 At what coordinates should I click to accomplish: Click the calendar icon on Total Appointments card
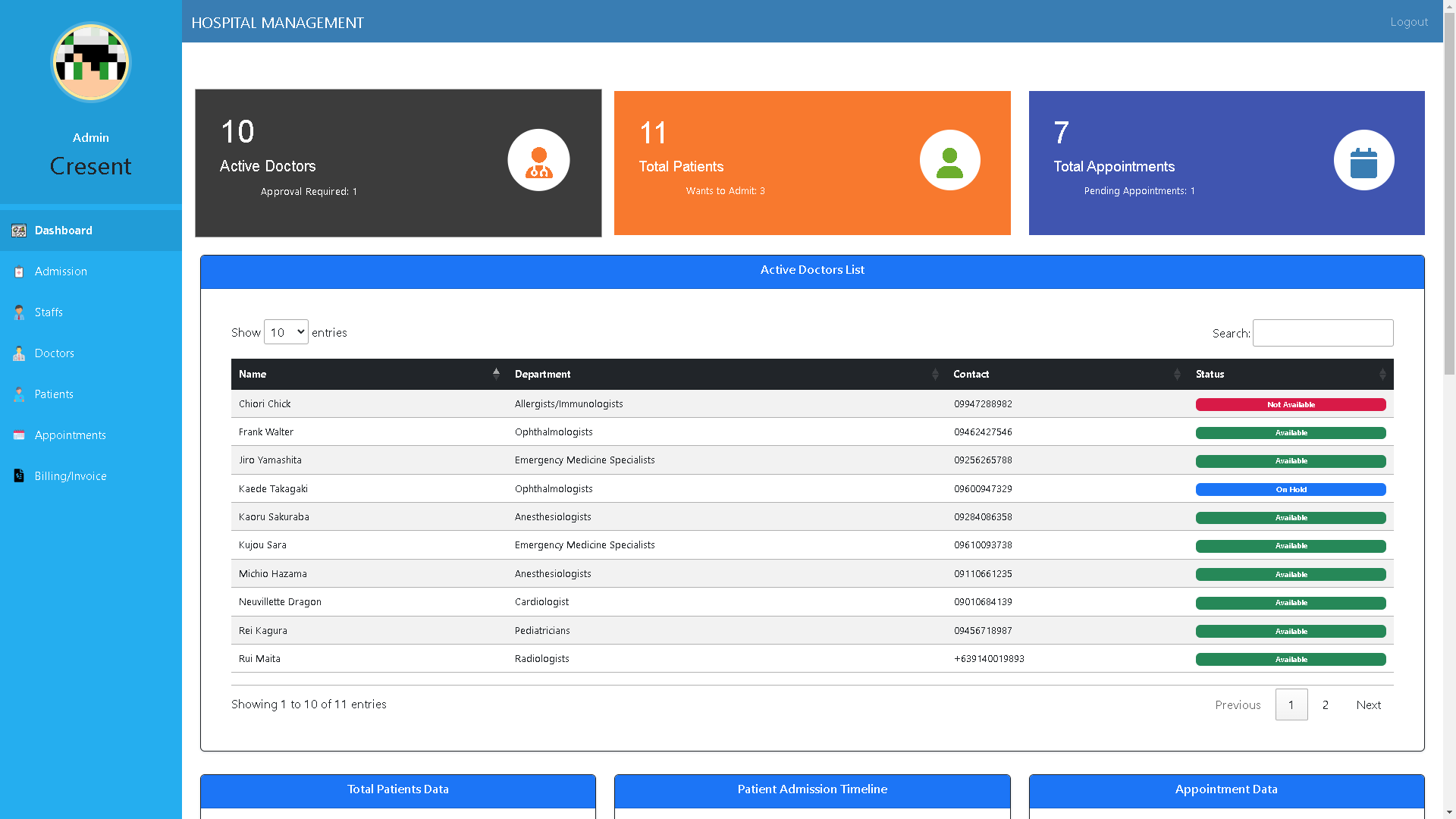1363,160
